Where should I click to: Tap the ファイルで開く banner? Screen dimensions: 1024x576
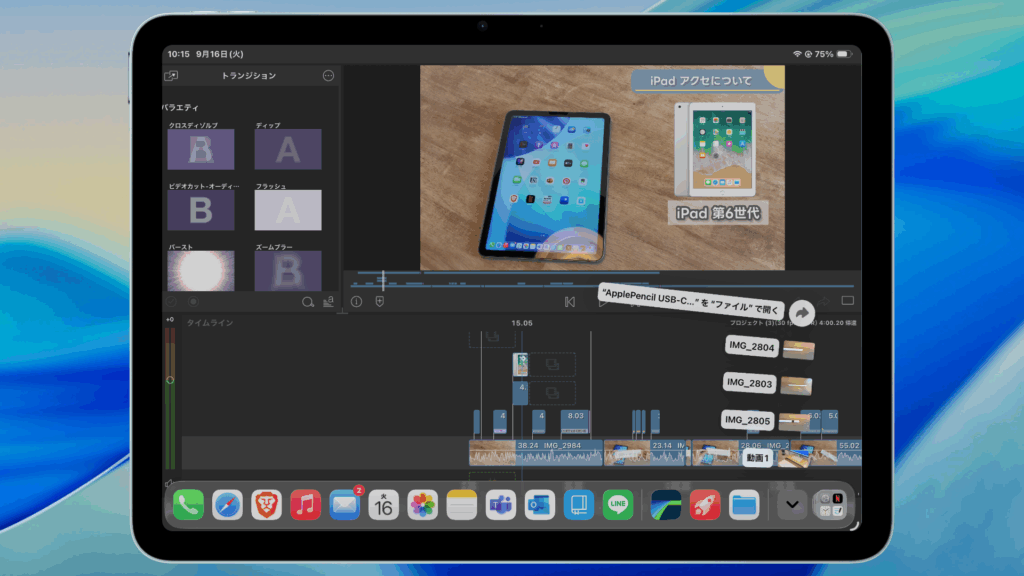[x=691, y=300]
